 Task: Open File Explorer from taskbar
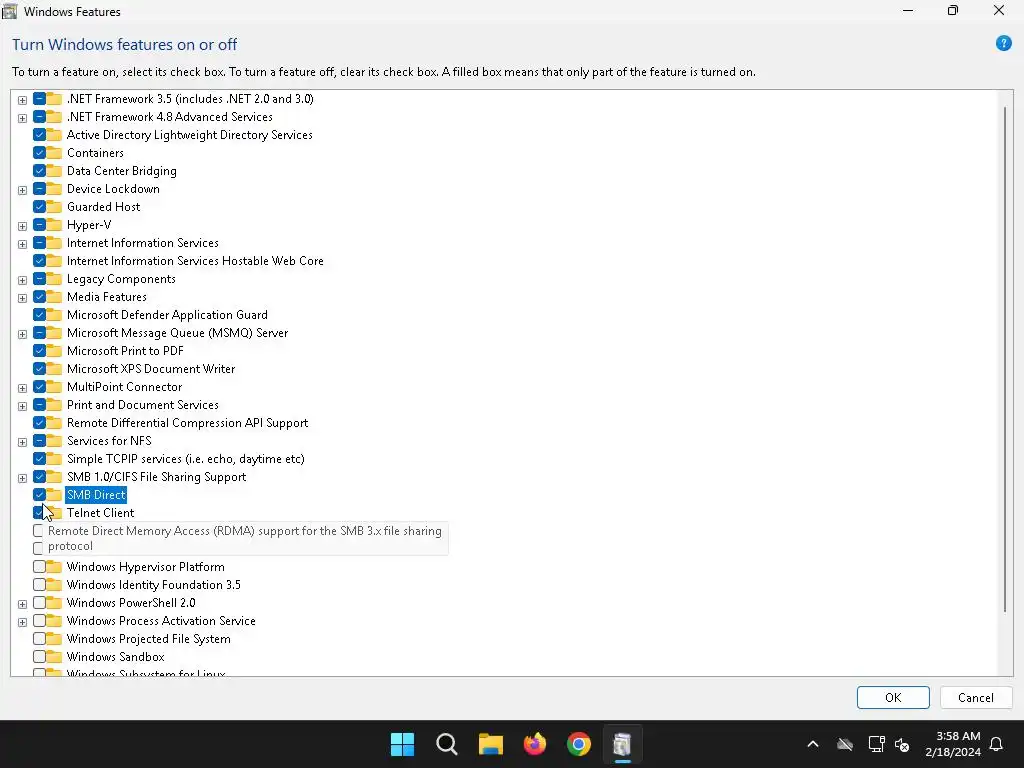click(490, 744)
